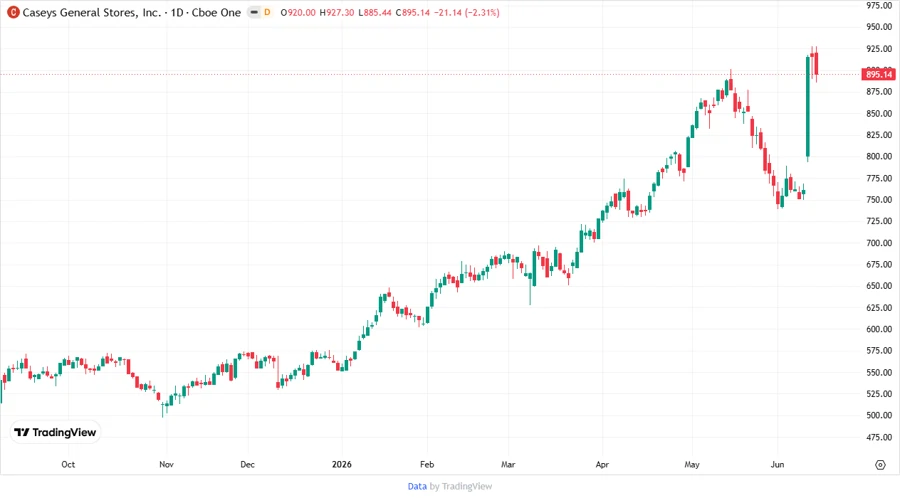The image size is (900, 498).
Task: Click the Cboe One exchange label
Action: tap(216, 13)
